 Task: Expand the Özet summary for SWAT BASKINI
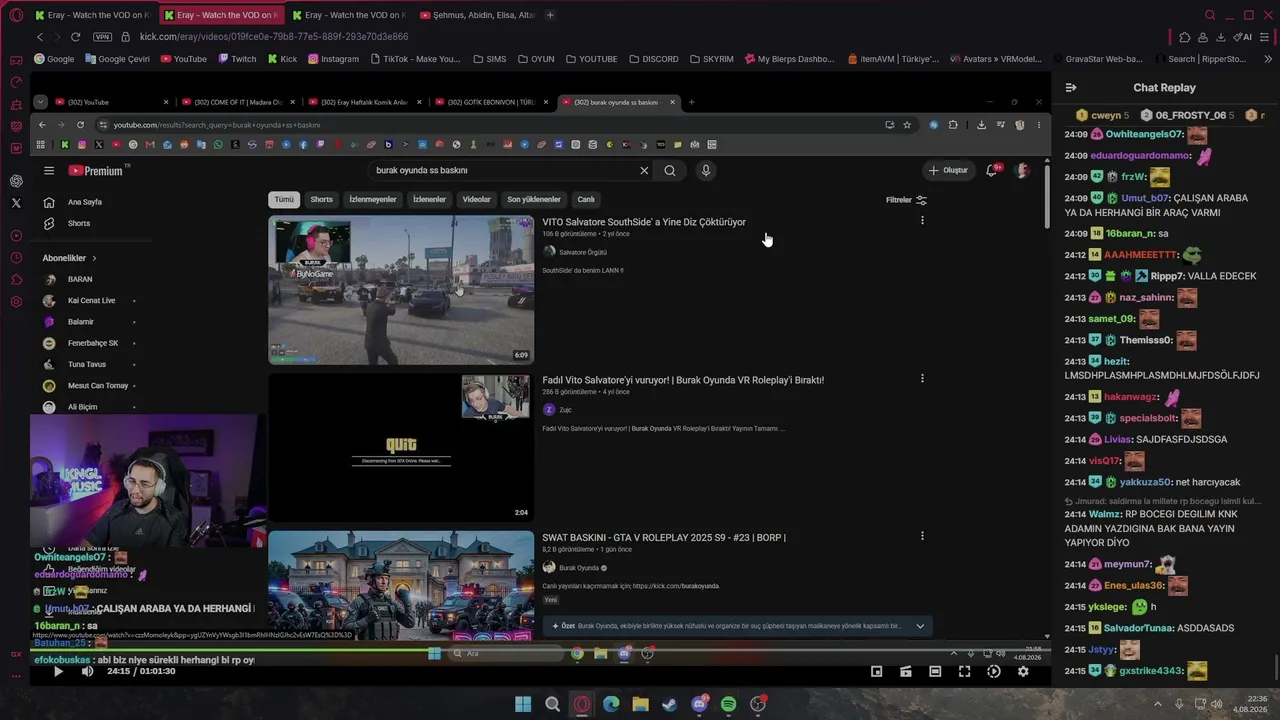tap(920, 626)
